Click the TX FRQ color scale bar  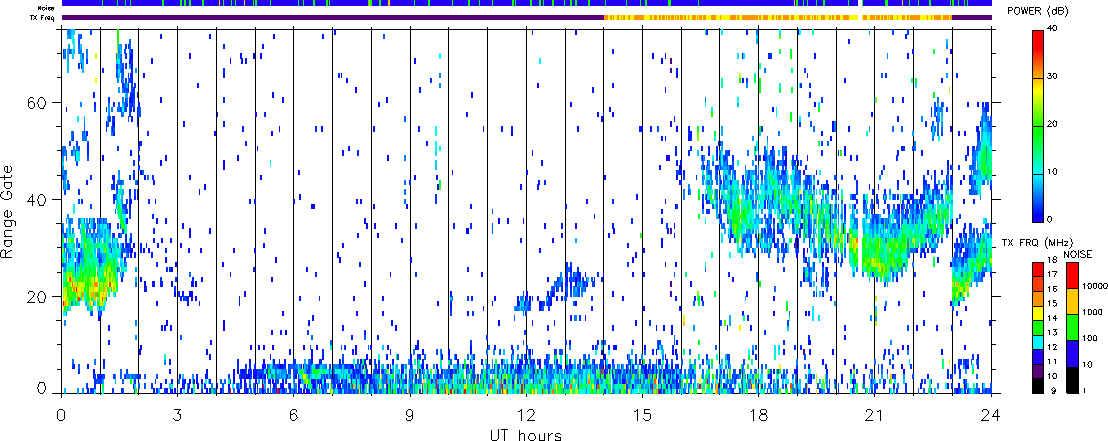click(1038, 328)
